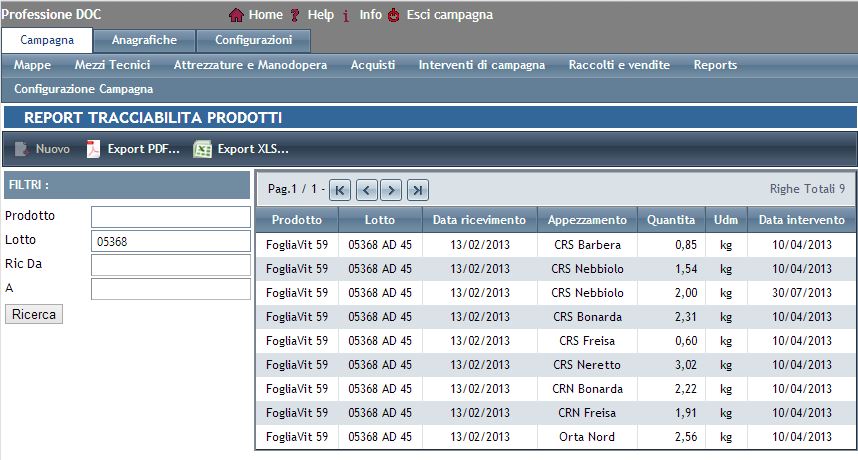Screen dimensions: 858x460
Task: Click into the Prodotto filter field
Action: tap(170, 217)
